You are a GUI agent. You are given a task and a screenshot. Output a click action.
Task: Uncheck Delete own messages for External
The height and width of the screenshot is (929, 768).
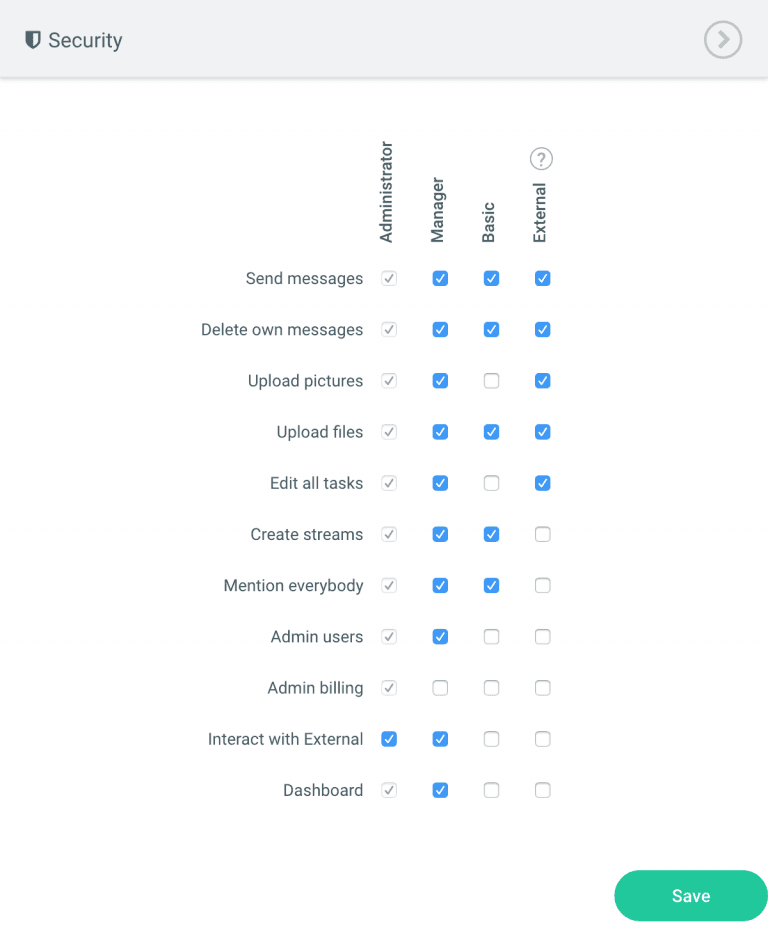[542, 330]
